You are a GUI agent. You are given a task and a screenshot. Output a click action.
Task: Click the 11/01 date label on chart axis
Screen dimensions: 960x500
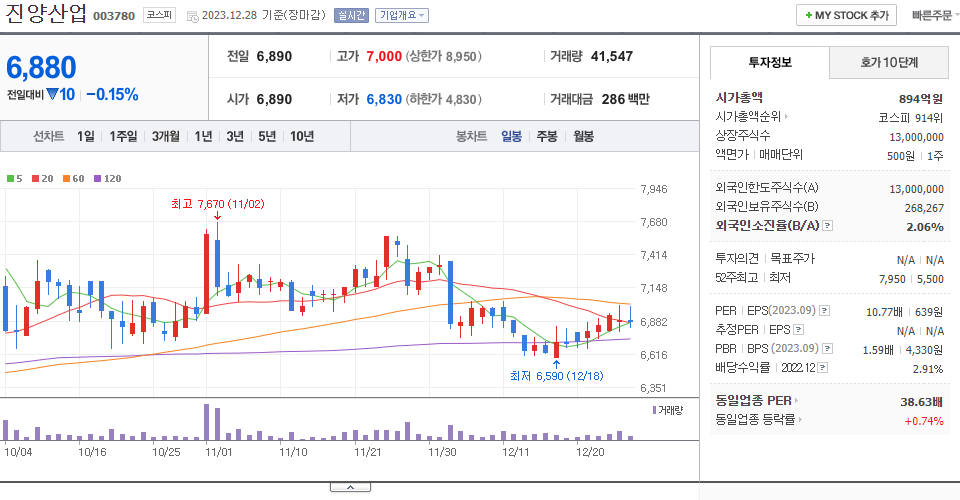point(219,452)
